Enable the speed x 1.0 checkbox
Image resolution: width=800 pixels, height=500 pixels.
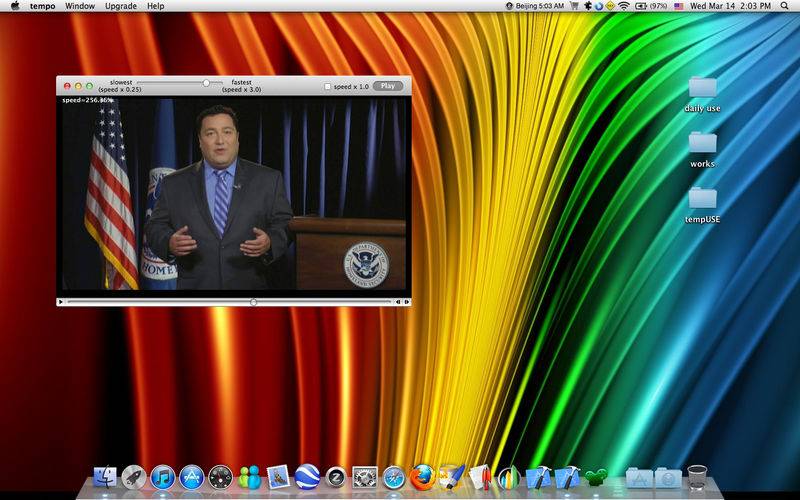(328, 87)
